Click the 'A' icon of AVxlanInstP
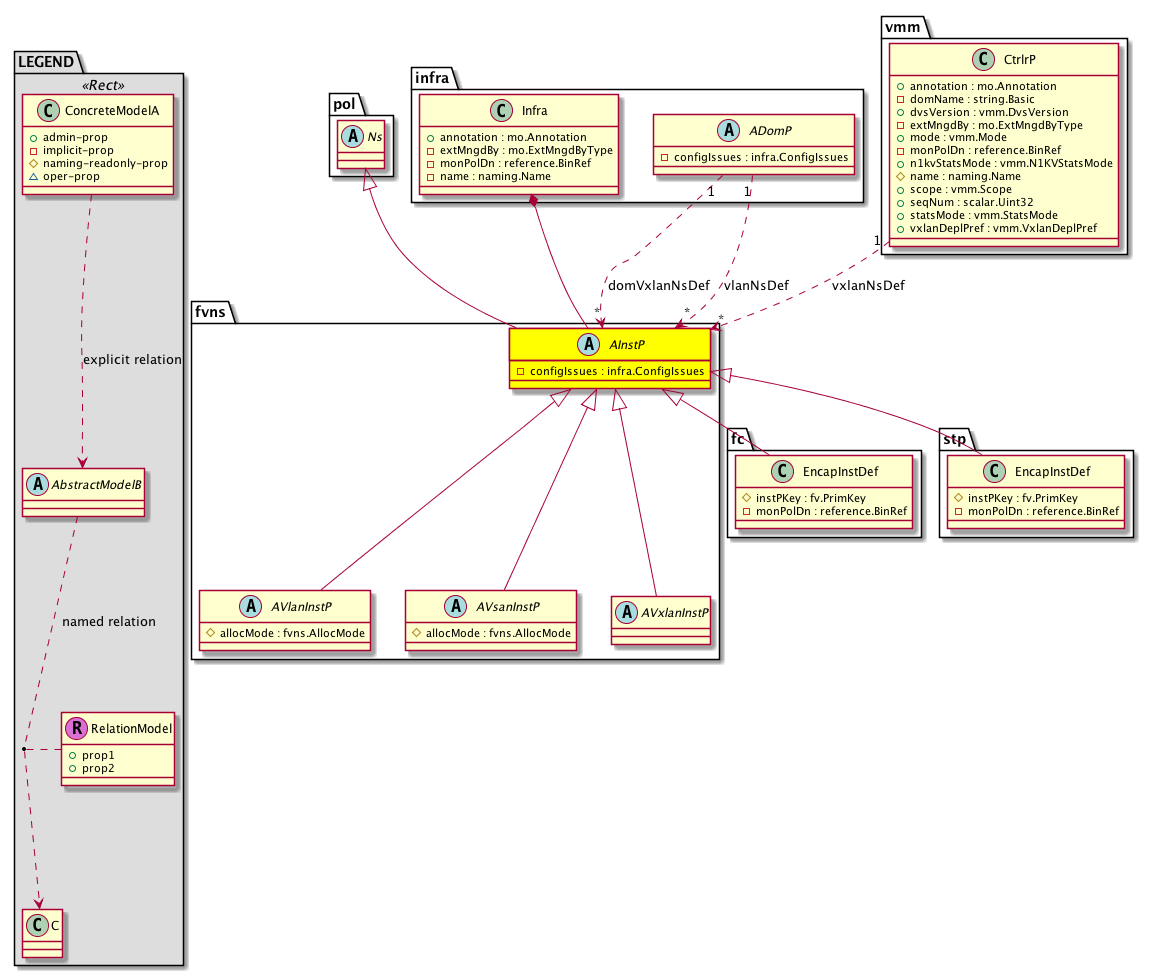Screen dimensions: 1154x976 (x=629, y=611)
